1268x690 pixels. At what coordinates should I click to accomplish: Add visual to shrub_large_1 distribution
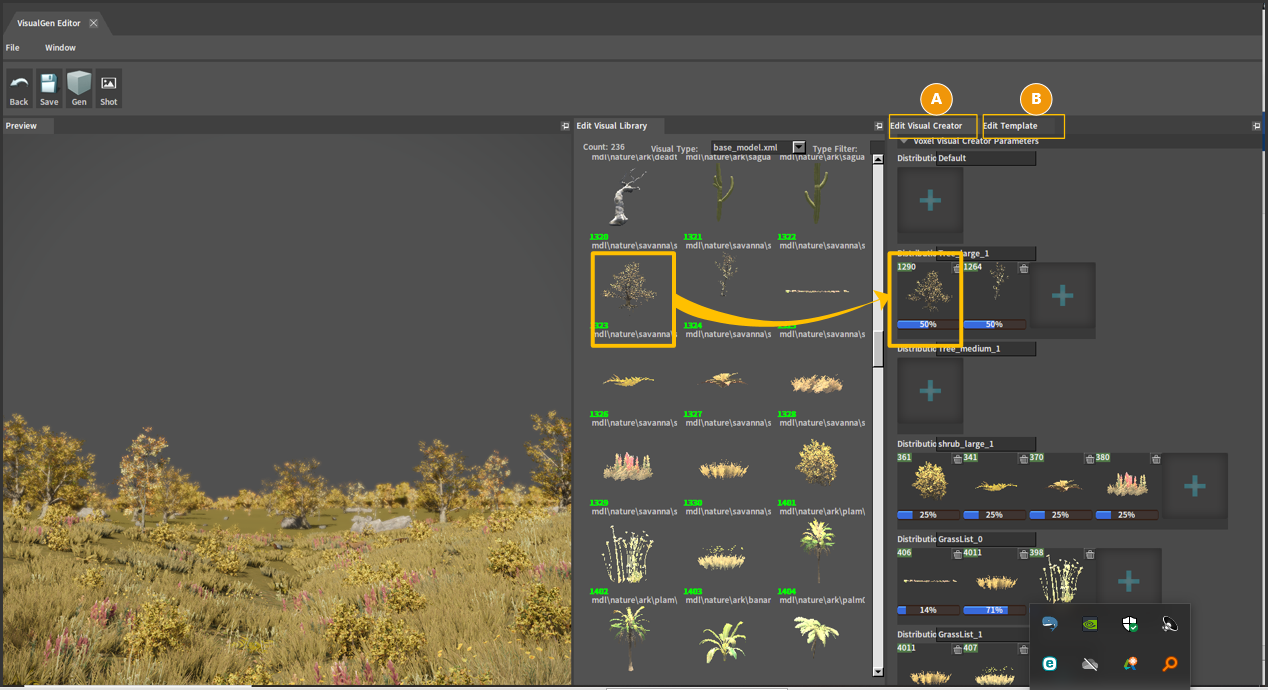tap(1194, 486)
